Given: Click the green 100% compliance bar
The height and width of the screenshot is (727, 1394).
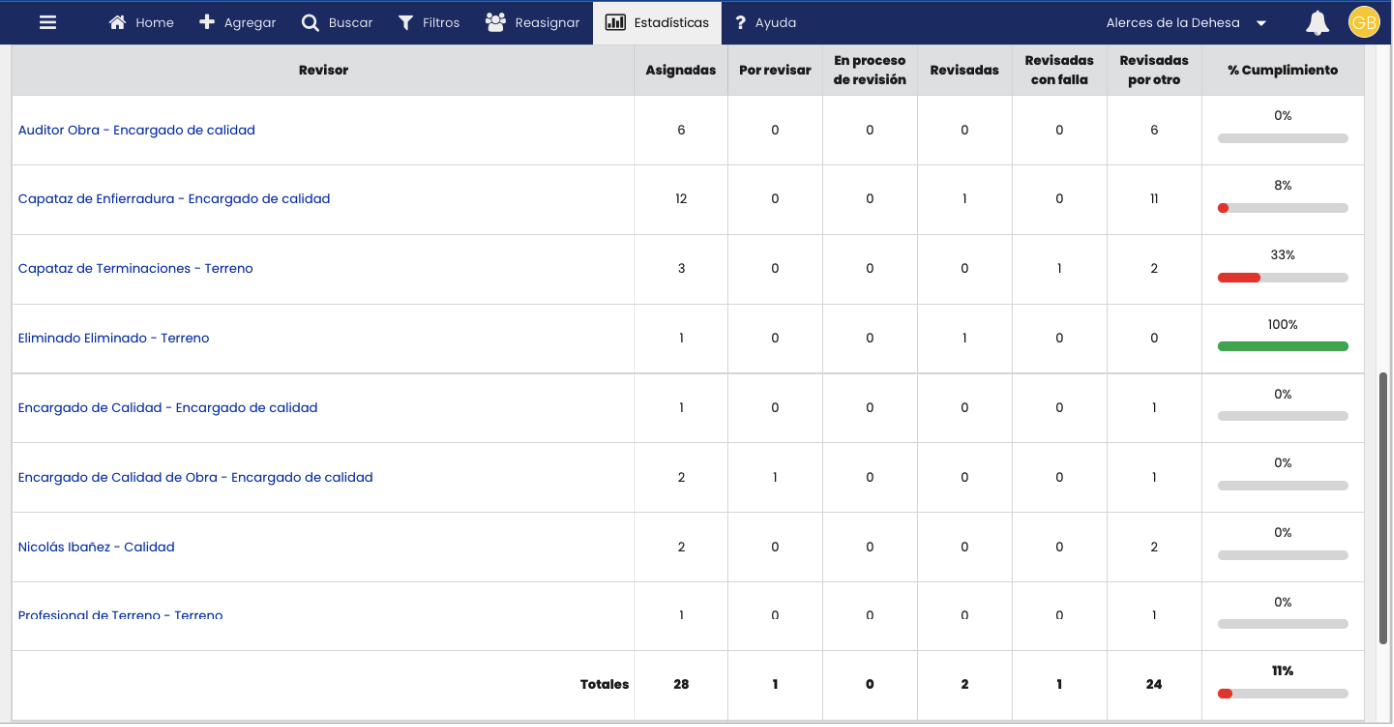Looking at the screenshot, I should point(1282,346).
